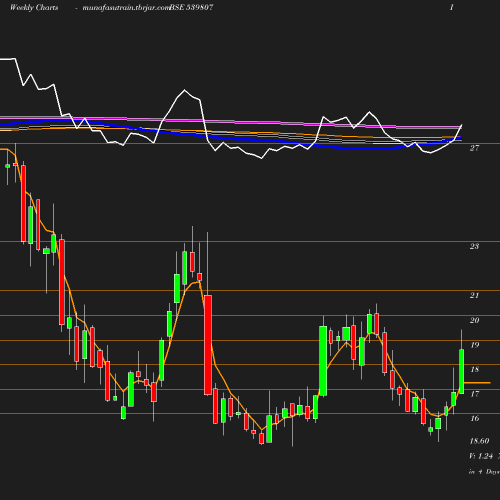Screen dimensions: 500x500
Task: Click the "BSE 539807" symbol label
Action: pyautogui.click(x=191, y=7)
